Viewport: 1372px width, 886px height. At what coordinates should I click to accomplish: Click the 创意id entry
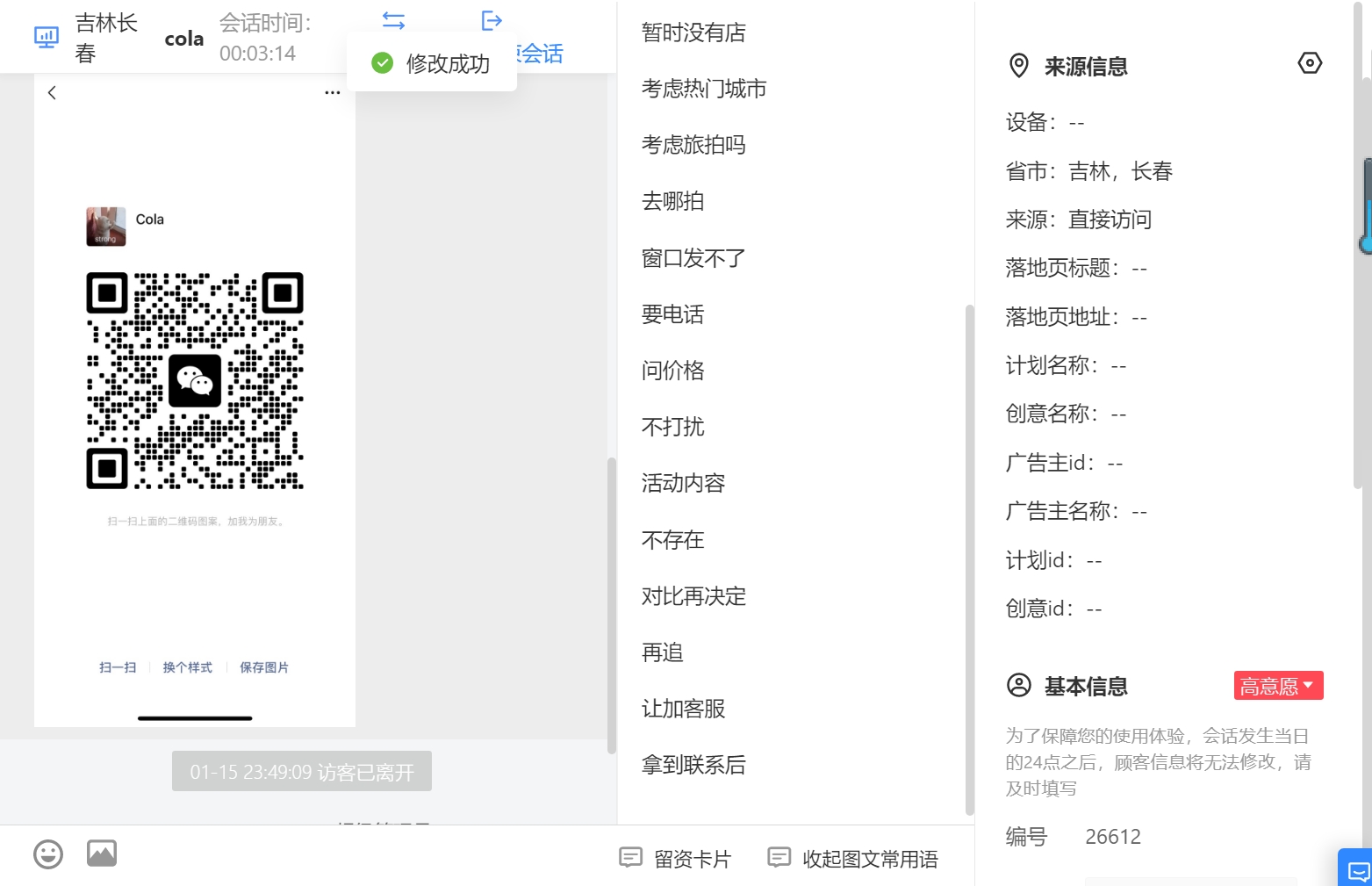(x=1053, y=609)
